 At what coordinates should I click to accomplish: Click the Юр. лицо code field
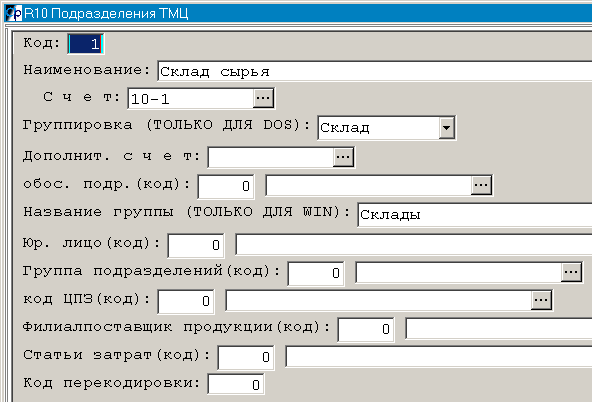(x=196, y=245)
